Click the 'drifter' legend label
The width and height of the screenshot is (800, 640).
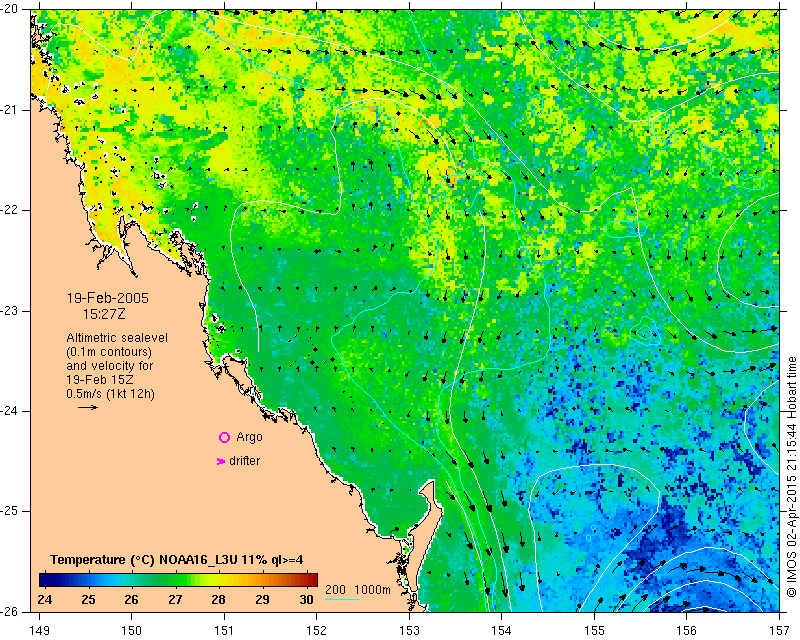pos(244,461)
